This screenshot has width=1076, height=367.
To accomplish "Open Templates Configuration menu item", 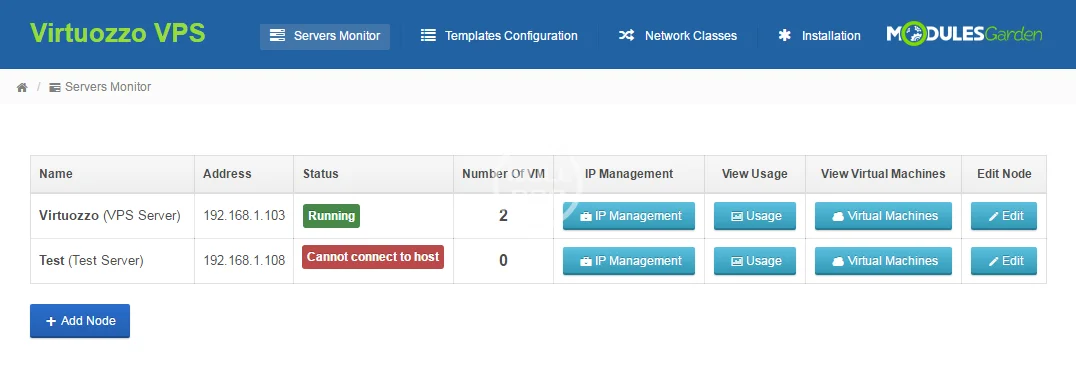I will click(x=499, y=36).
